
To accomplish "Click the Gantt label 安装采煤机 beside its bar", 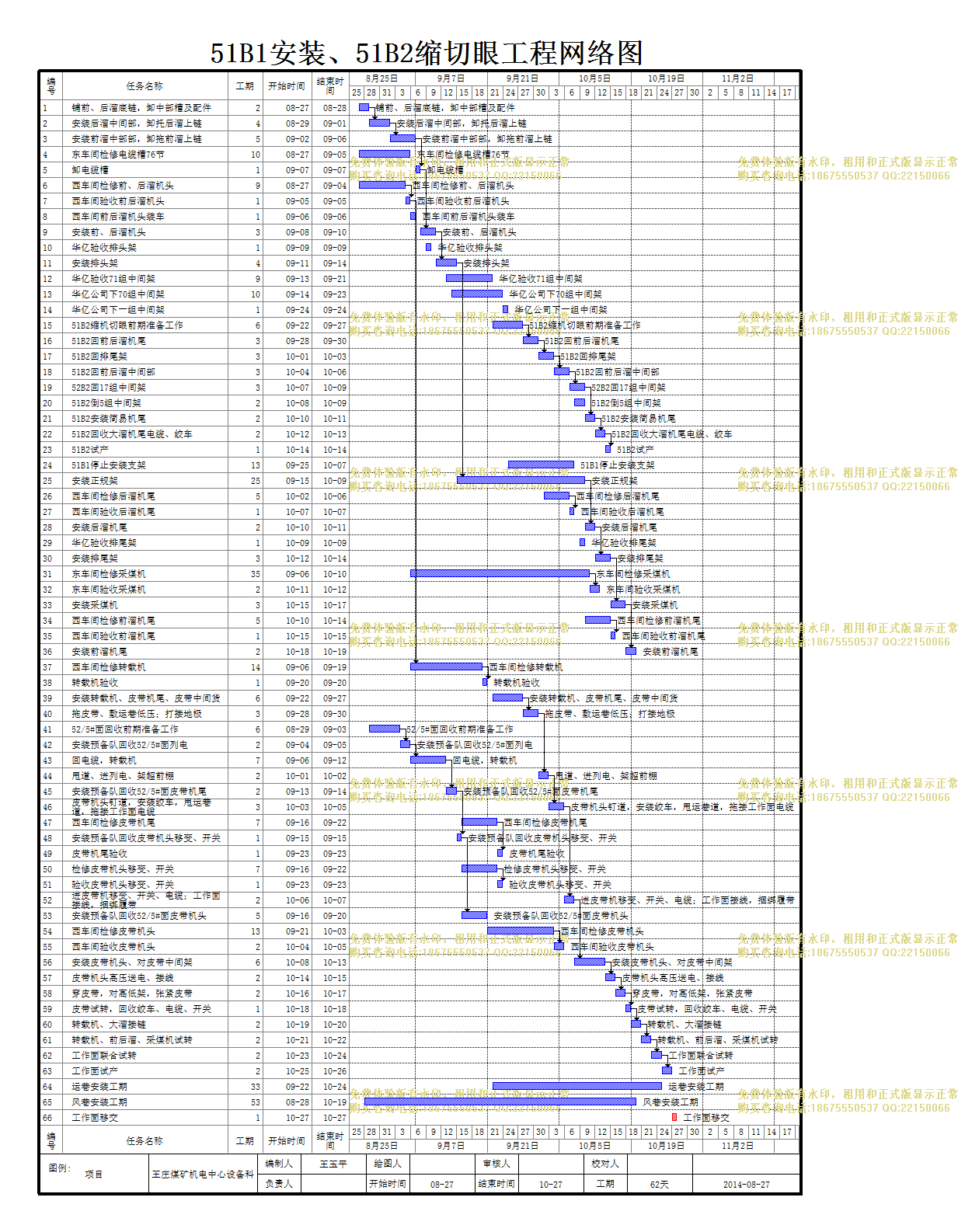I will (655, 605).
